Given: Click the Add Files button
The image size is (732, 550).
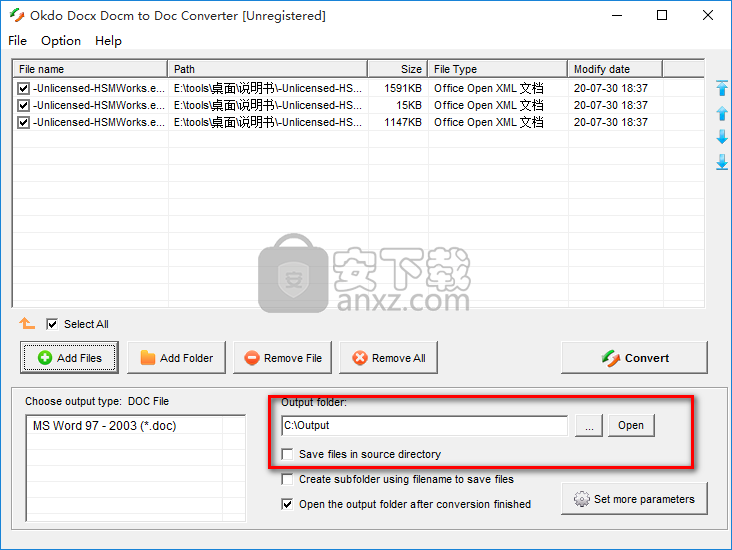Looking at the screenshot, I should [69, 358].
